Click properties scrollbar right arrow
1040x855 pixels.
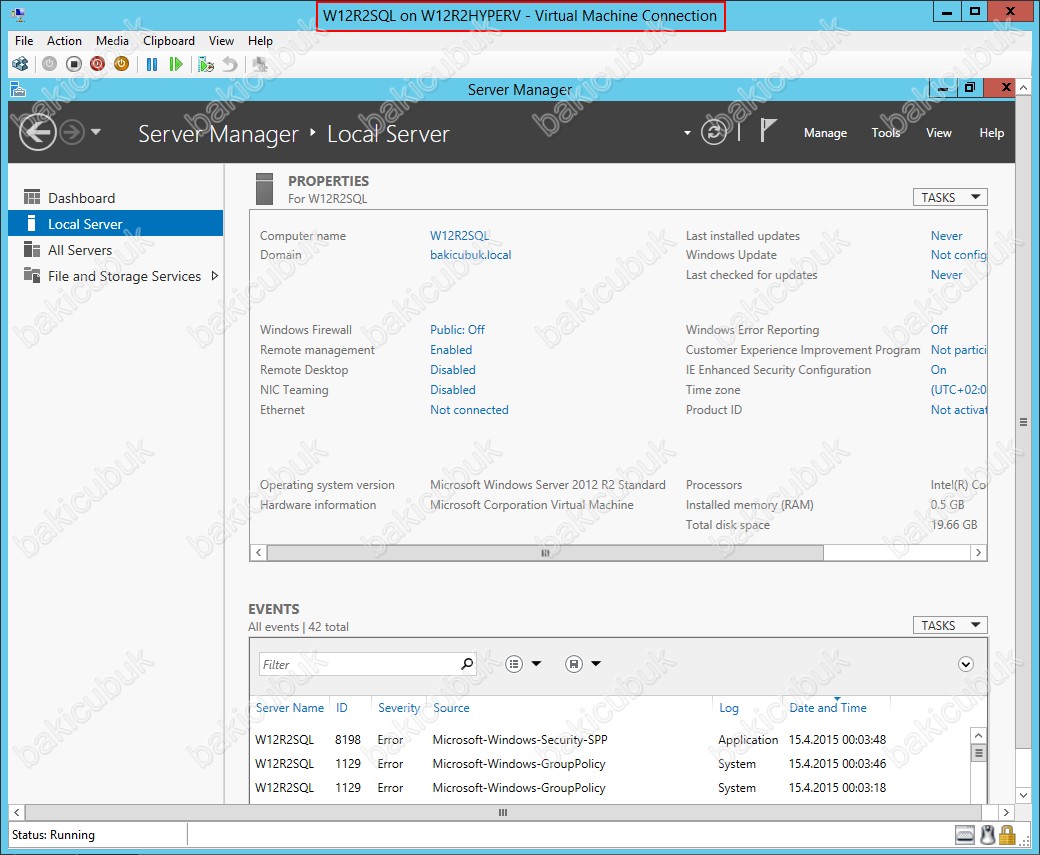tap(978, 553)
